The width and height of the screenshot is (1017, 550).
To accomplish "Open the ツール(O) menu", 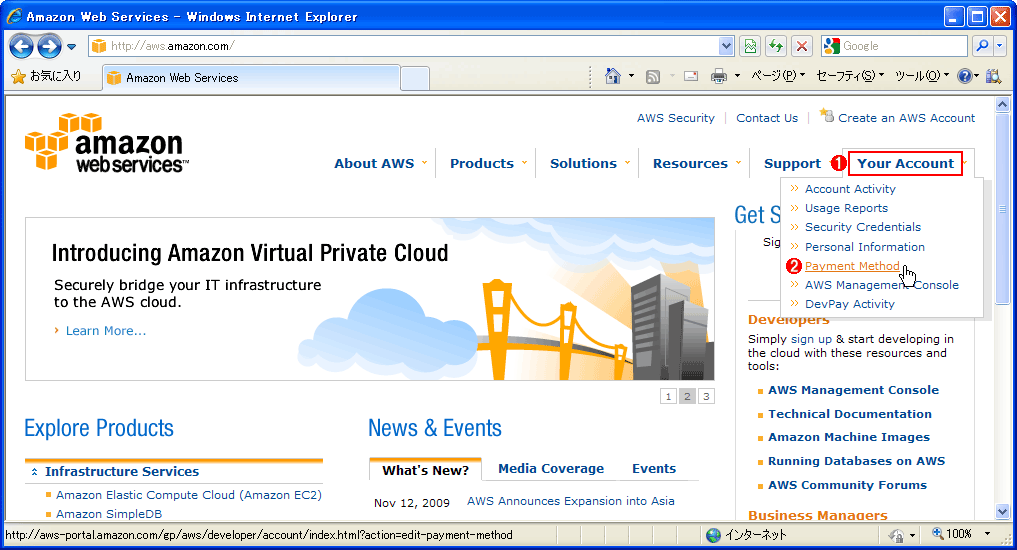I will (x=922, y=77).
